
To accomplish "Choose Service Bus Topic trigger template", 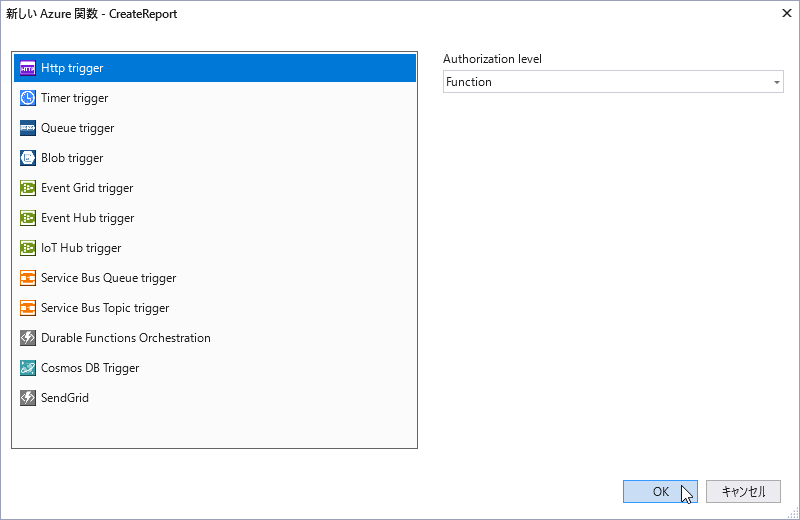I will (215, 308).
